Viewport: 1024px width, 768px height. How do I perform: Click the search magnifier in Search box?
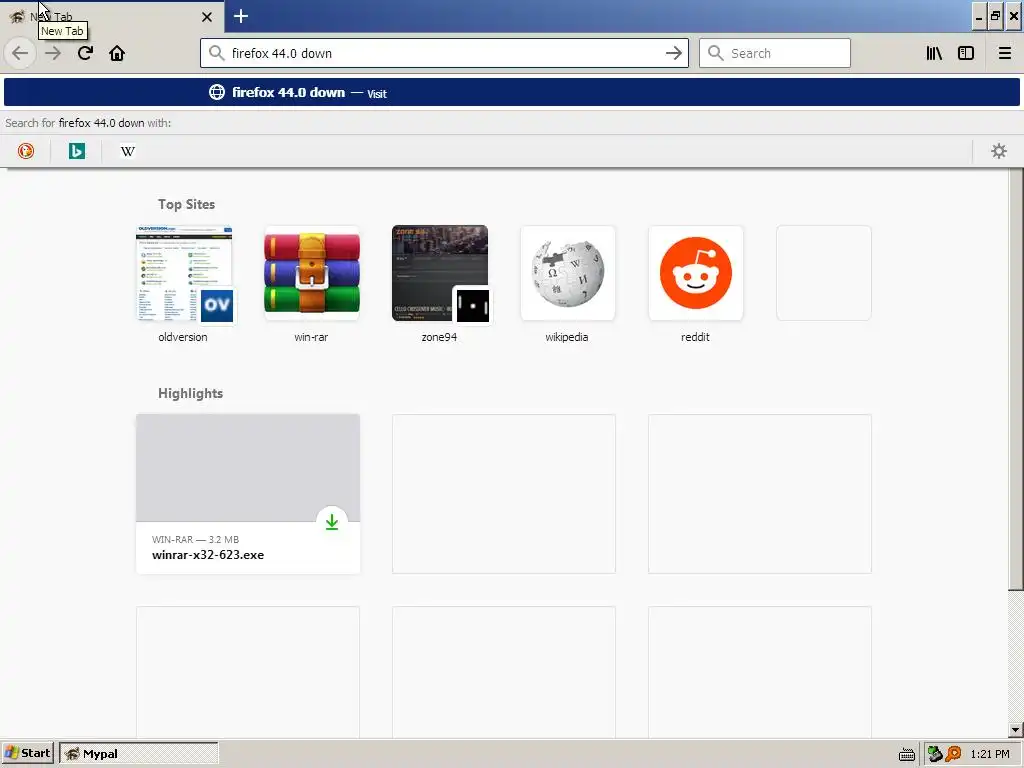[x=715, y=53]
